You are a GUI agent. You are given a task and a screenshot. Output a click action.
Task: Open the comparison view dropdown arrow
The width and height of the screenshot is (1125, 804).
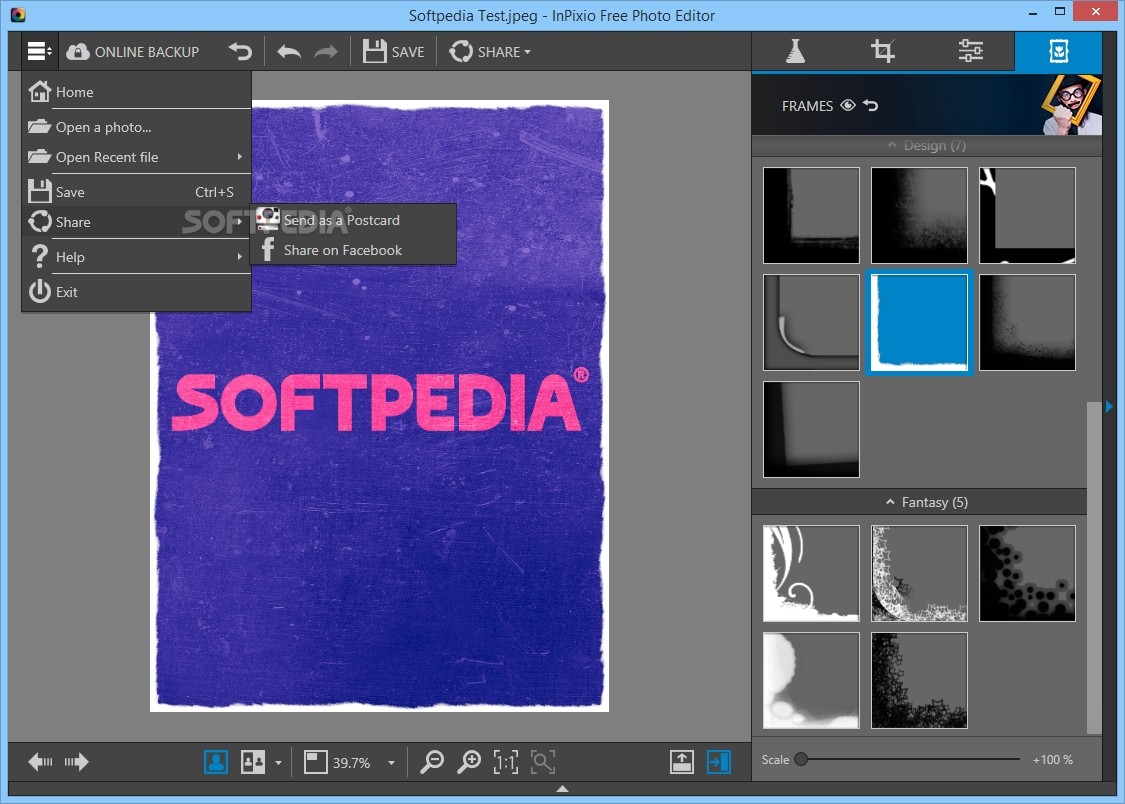click(278, 762)
